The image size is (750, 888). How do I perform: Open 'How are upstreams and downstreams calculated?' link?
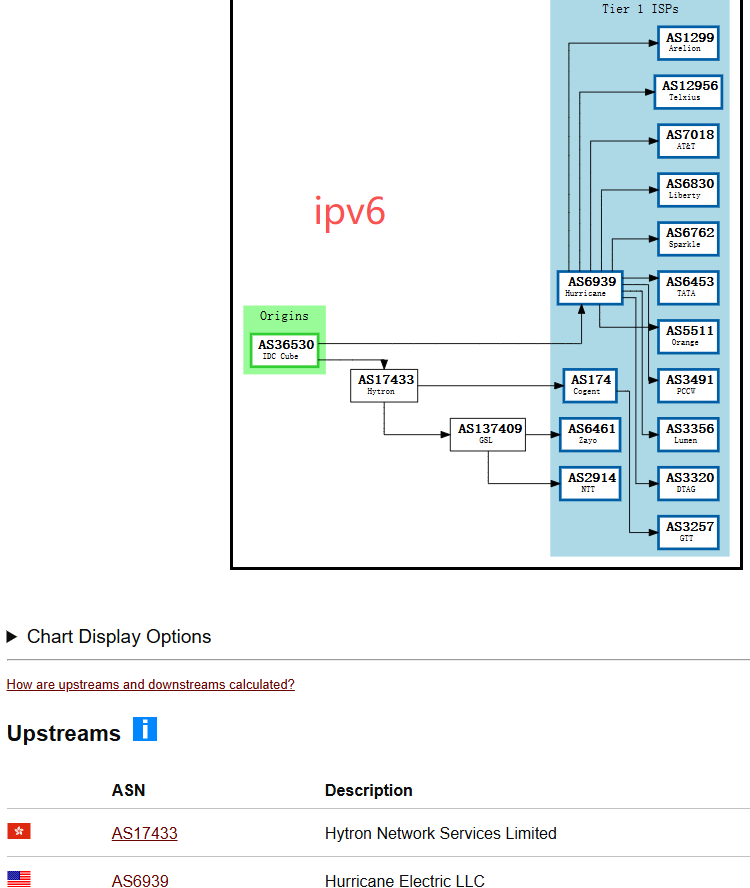(x=151, y=684)
